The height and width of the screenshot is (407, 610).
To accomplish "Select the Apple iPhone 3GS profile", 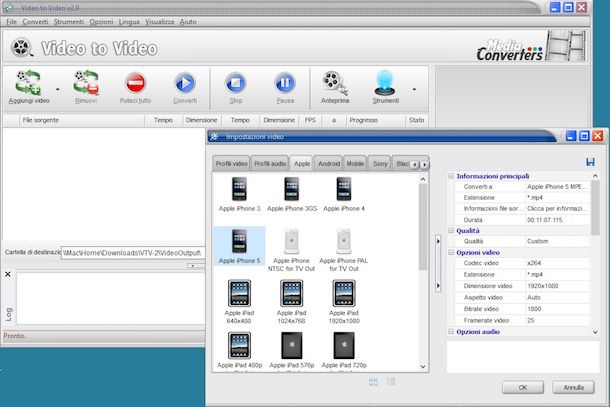I will click(292, 195).
